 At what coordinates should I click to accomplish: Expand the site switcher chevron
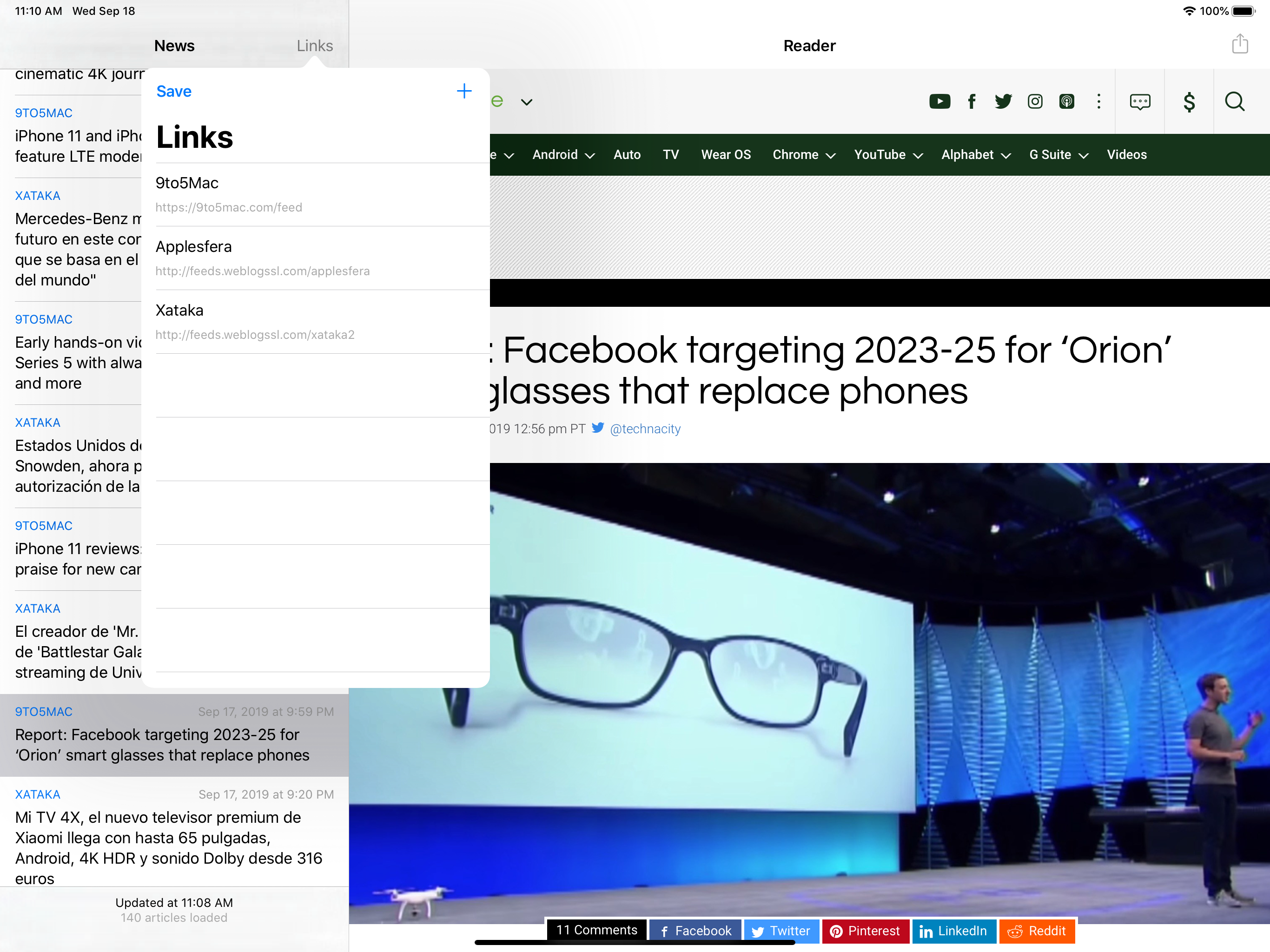pyautogui.click(x=527, y=102)
